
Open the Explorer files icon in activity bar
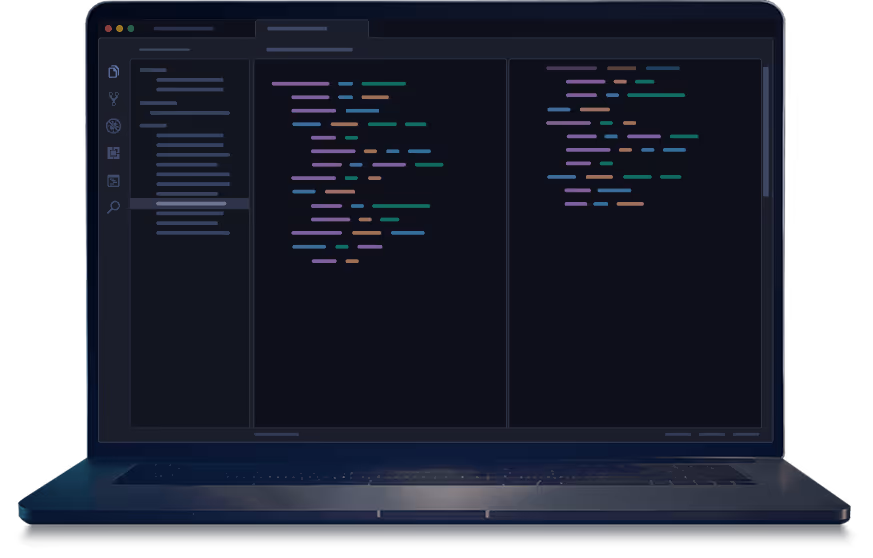(x=113, y=72)
